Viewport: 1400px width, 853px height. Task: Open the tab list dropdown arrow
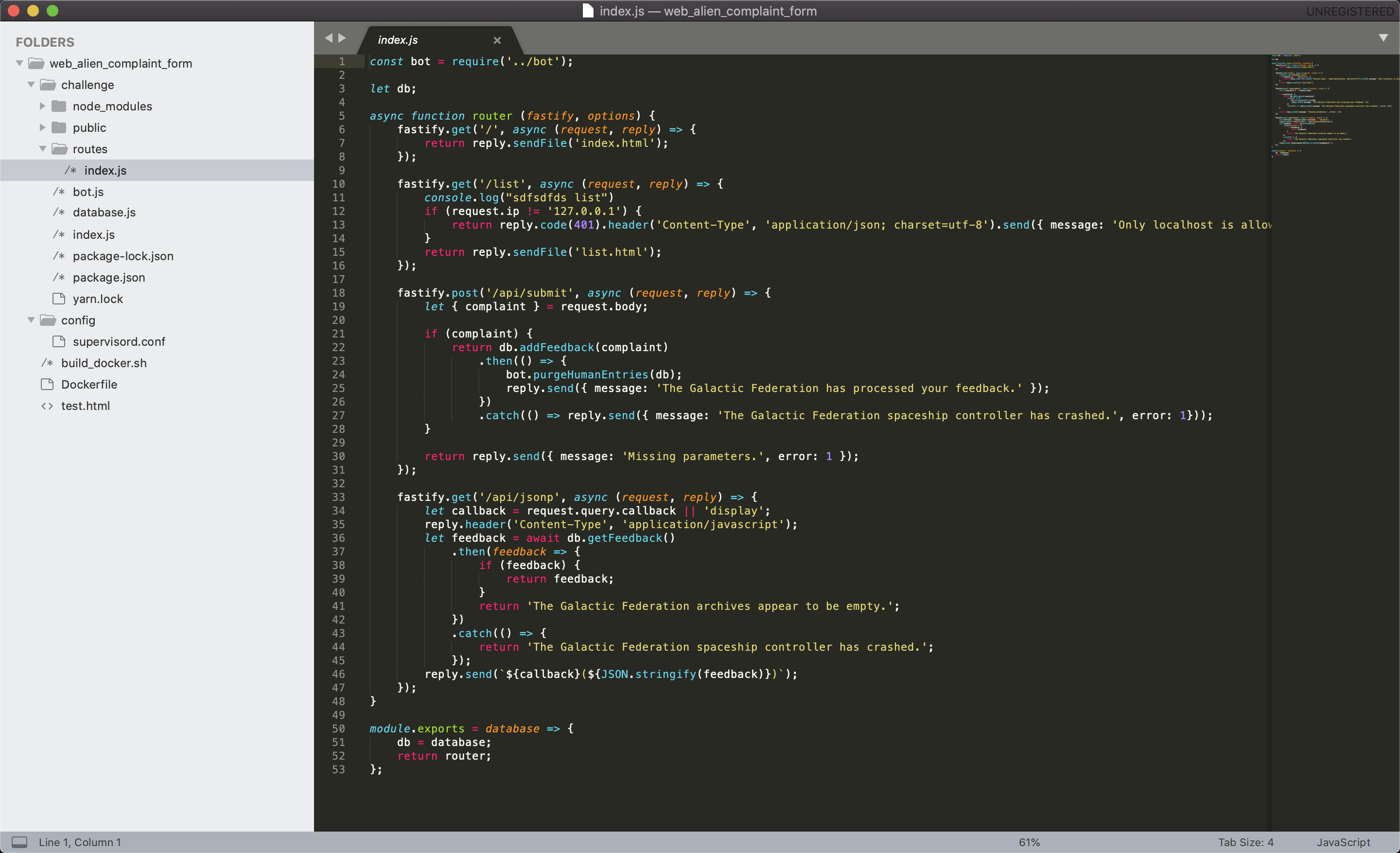click(1383, 38)
